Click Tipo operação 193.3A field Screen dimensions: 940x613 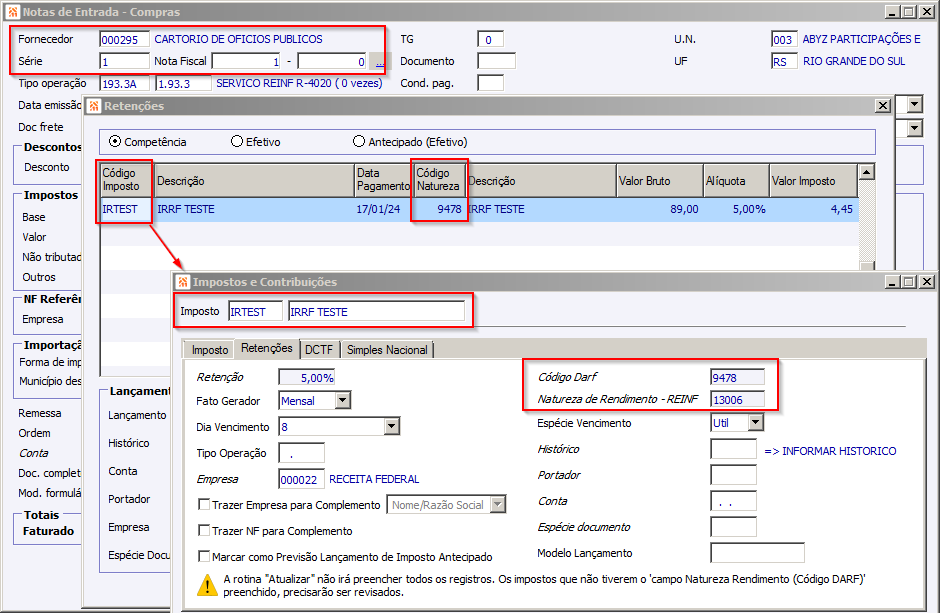point(124,84)
